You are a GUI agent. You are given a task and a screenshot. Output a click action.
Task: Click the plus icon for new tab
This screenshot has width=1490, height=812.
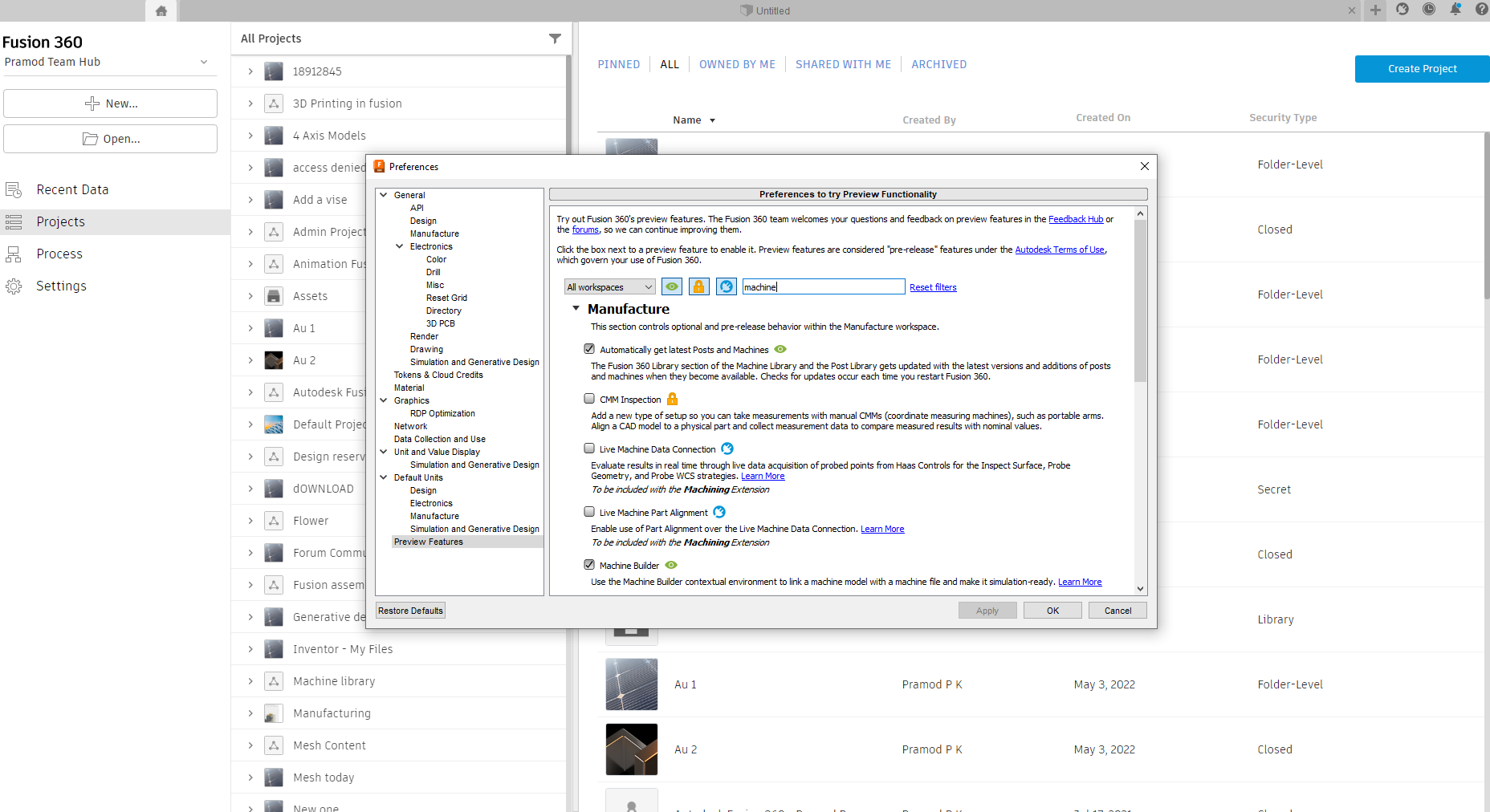click(1376, 10)
